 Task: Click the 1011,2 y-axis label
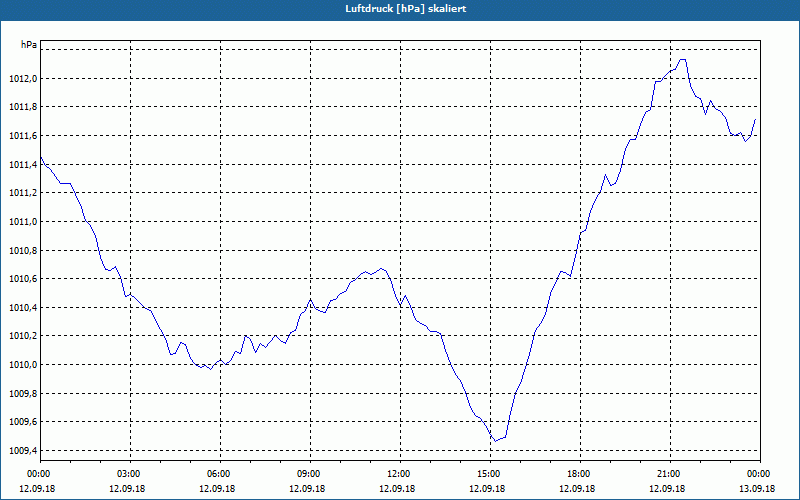click(x=22, y=193)
